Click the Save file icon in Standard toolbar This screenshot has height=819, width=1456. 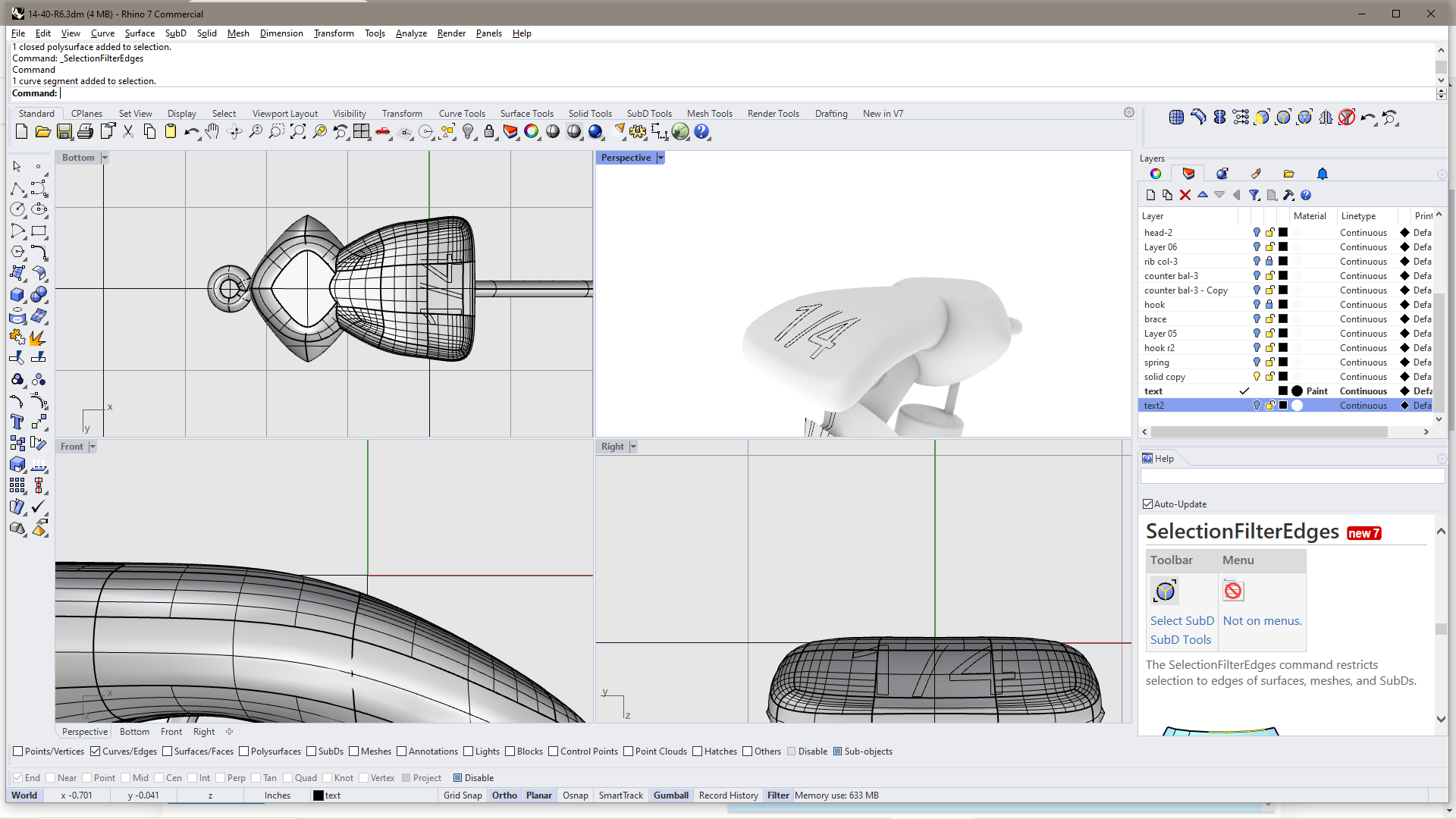[64, 132]
